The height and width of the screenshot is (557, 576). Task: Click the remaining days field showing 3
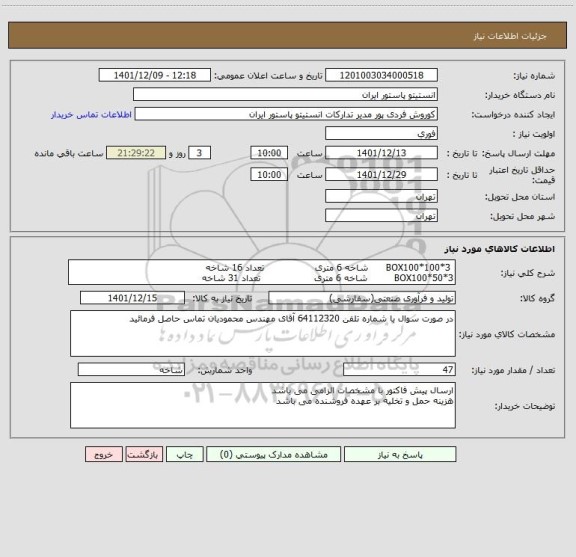click(x=199, y=153)
